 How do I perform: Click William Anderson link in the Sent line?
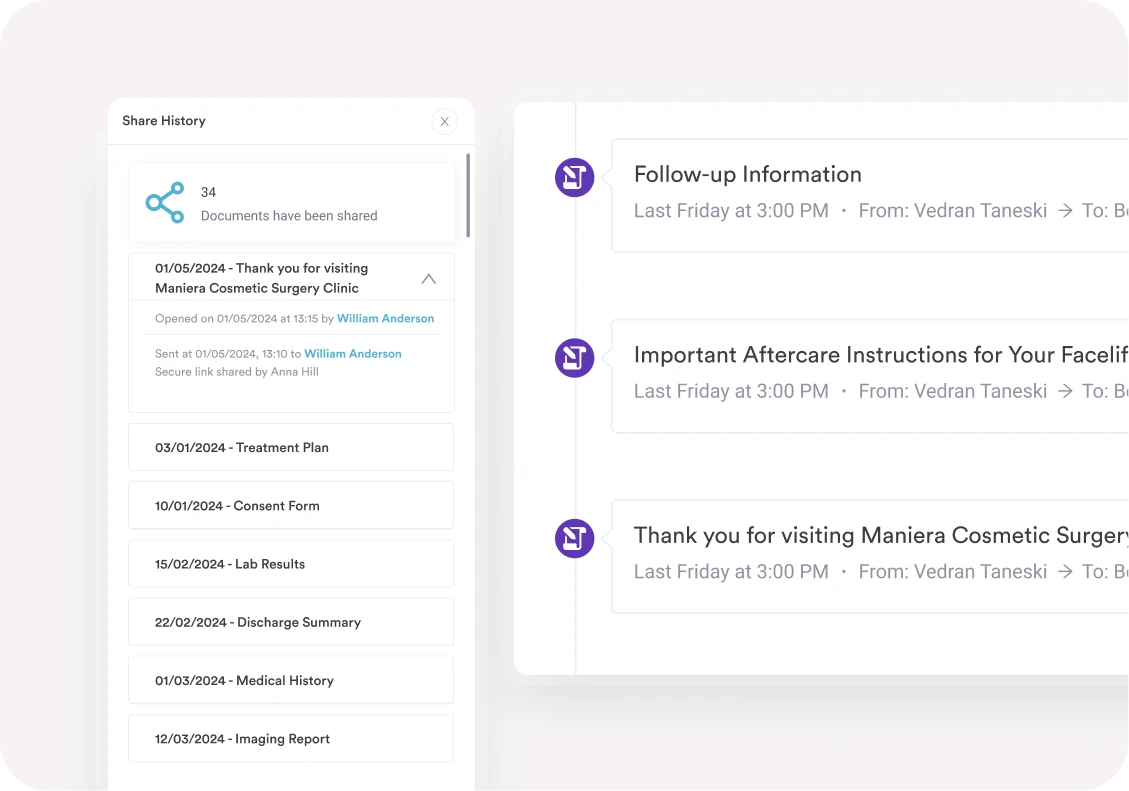click(353, 354)
